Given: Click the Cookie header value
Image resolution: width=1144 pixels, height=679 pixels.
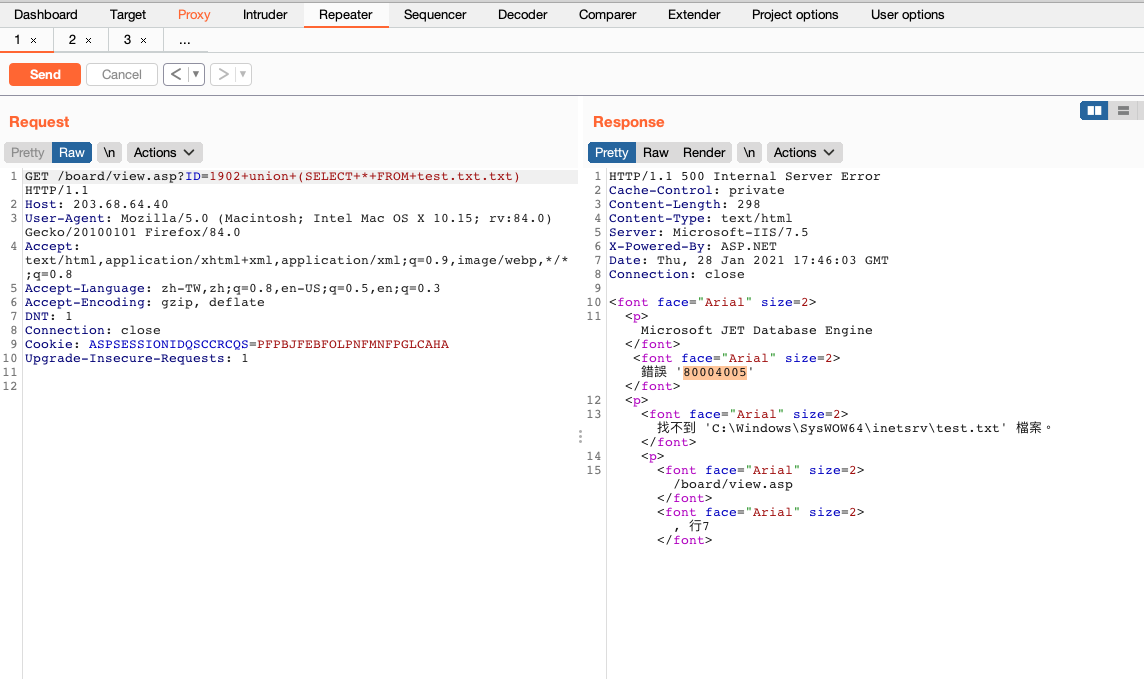Looking at the screenshot, I should pyautogui.click(x=352, y=344).
